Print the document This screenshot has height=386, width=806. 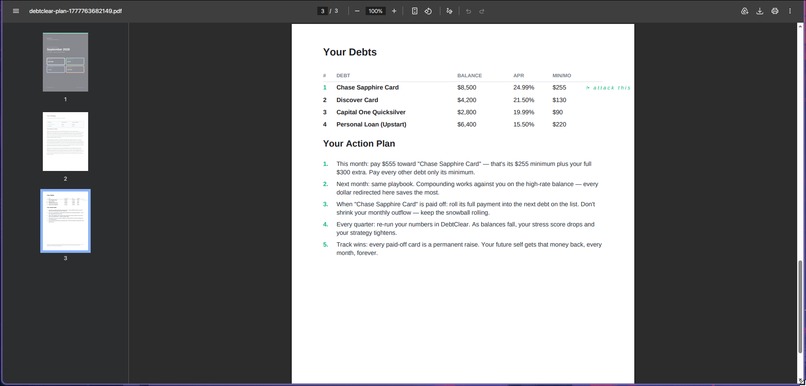tap(775, 11)
